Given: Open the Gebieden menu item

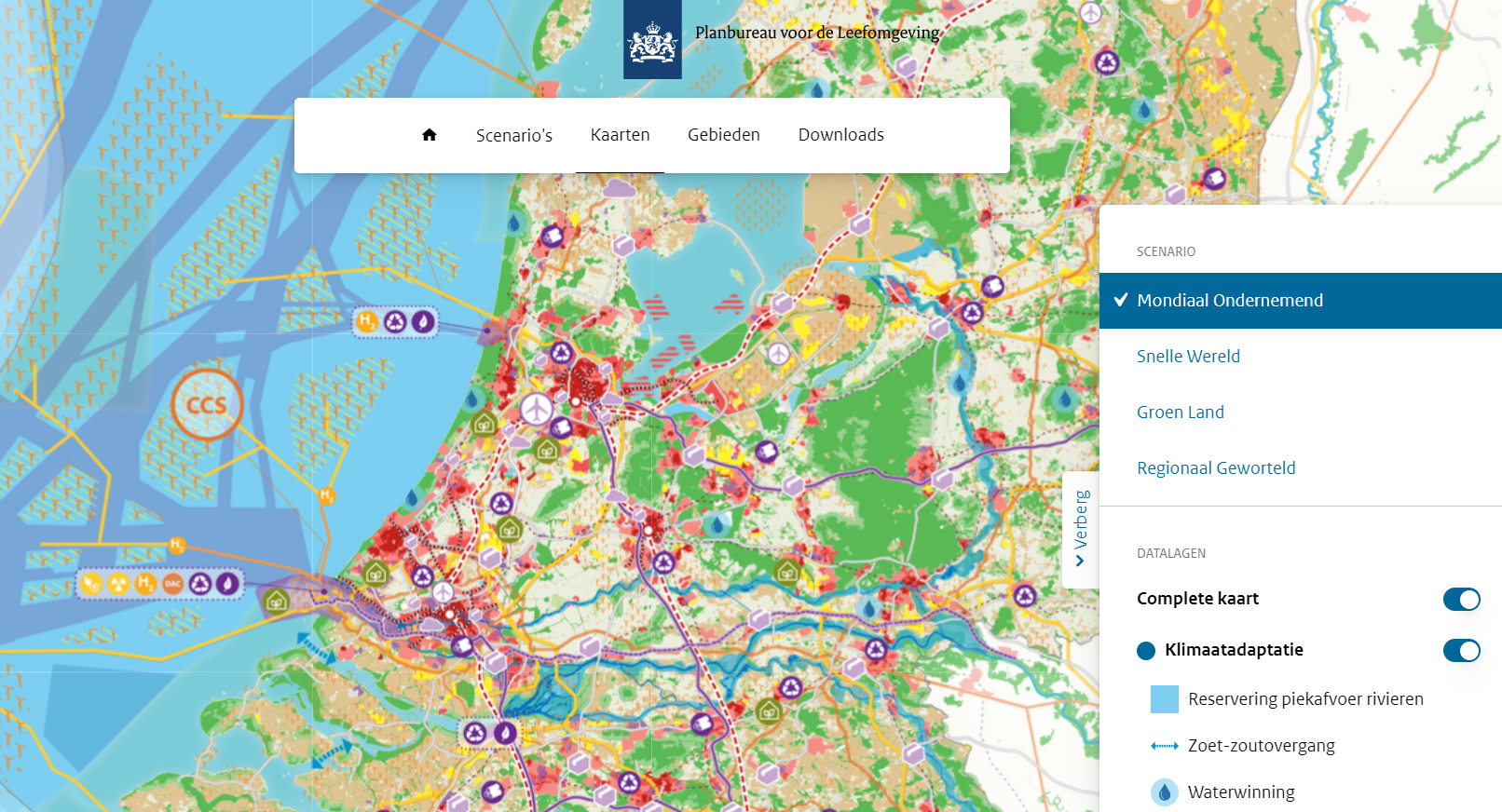Looking at the screenshot, I should pyautogui.click(x=724, y=135).
